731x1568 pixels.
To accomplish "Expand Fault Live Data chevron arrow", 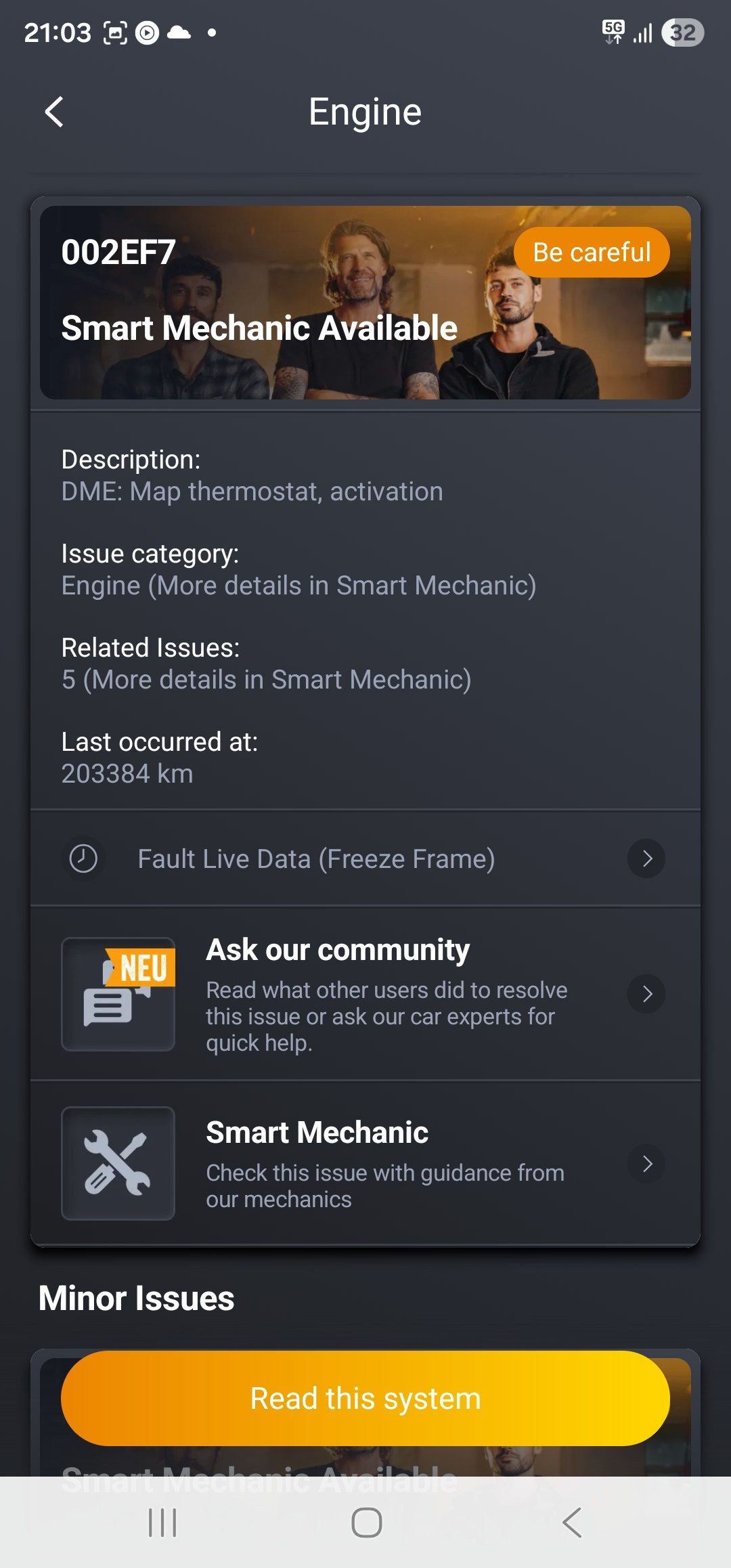I will 646,858.
